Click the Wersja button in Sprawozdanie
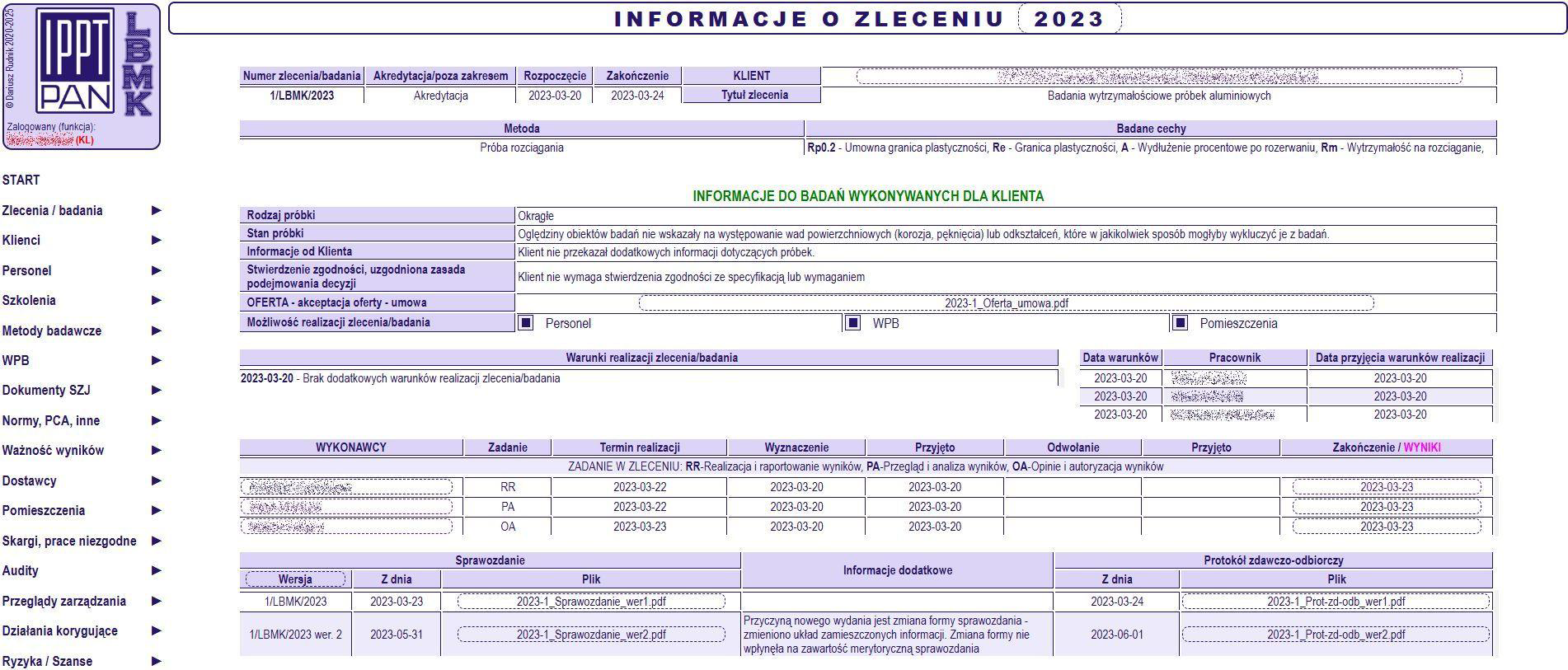The height and width of the screenshot is (670, 1568). point(295,579)
